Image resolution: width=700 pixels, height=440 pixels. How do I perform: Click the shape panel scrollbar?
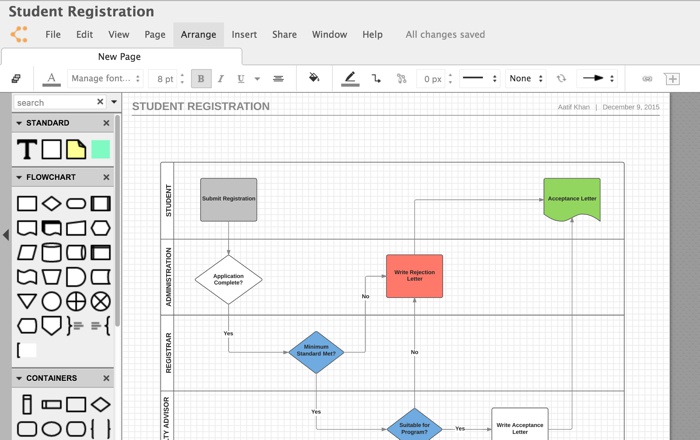[117, 220]
